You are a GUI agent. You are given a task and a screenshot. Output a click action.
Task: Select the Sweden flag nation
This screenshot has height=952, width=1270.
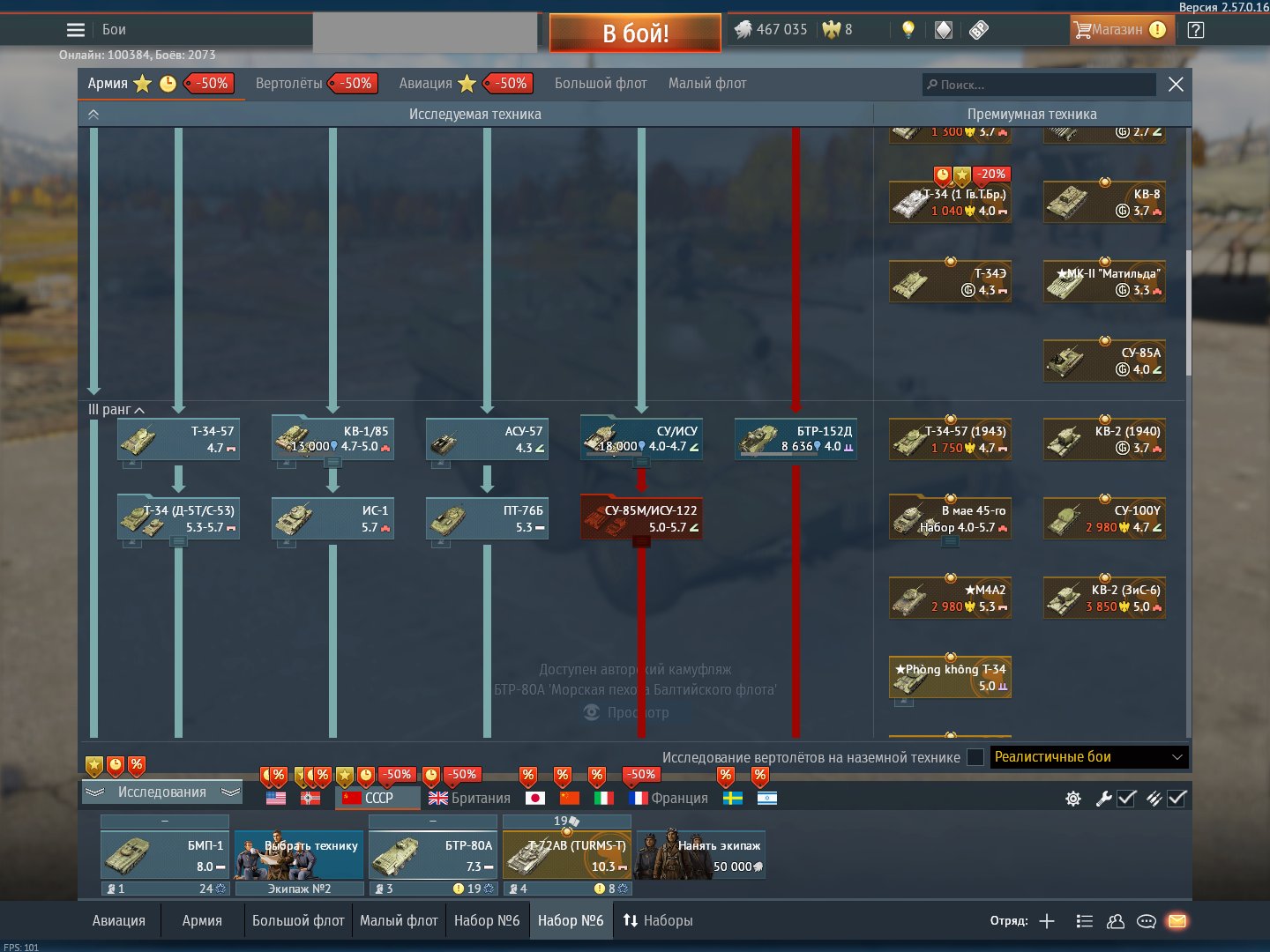[x=732, y=798]
